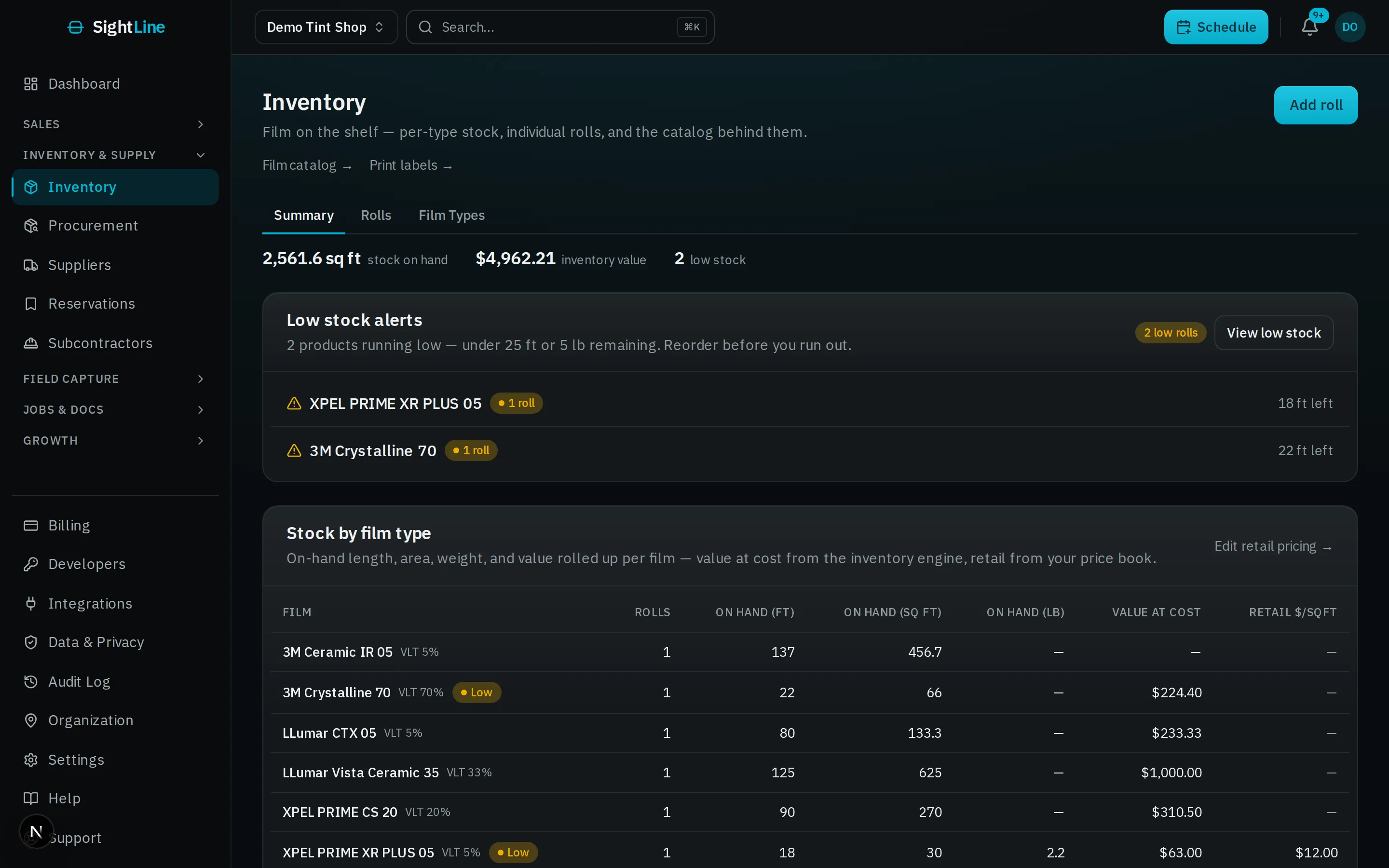Switch to the Rolls tab
Screen dimensions: 1389x868
376,215
